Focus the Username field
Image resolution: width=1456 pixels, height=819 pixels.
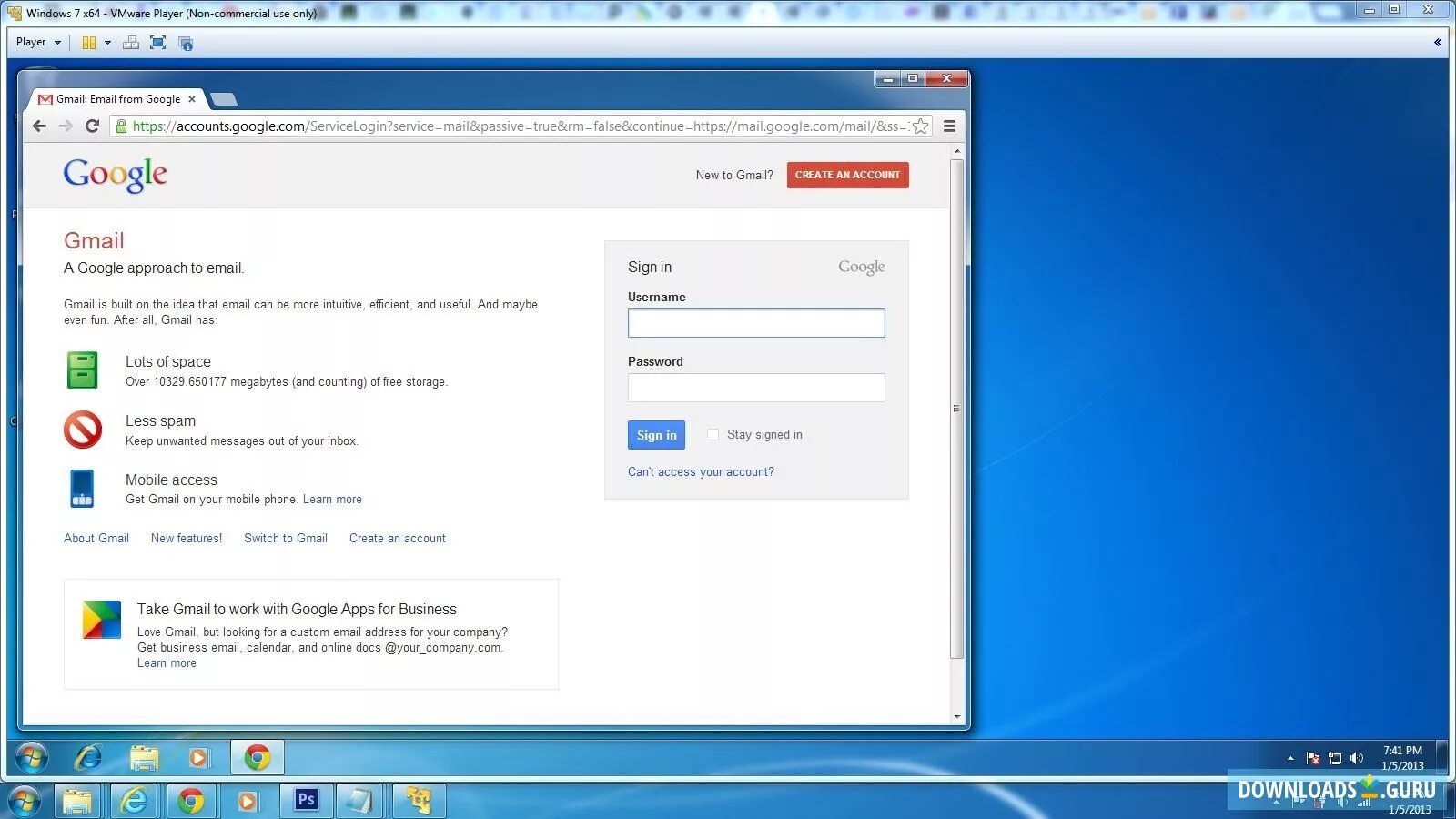pyautogui.click(x=756, y=323)
